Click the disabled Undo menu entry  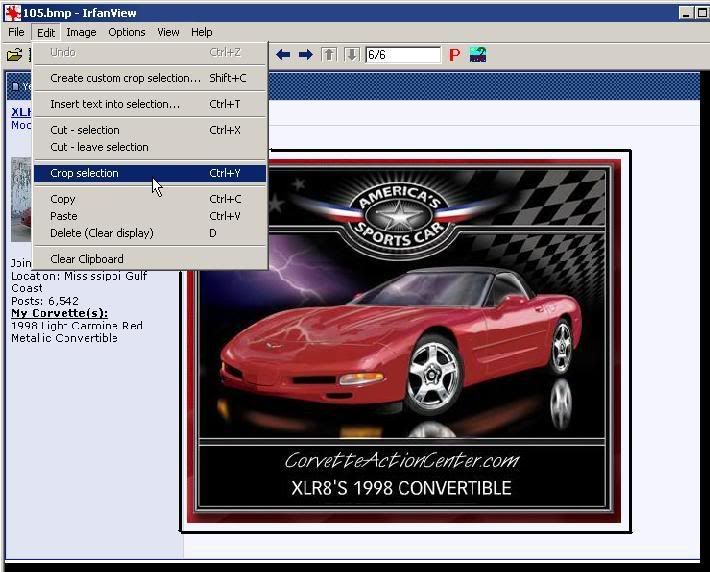pyautogui.click(x=150, y=52)
